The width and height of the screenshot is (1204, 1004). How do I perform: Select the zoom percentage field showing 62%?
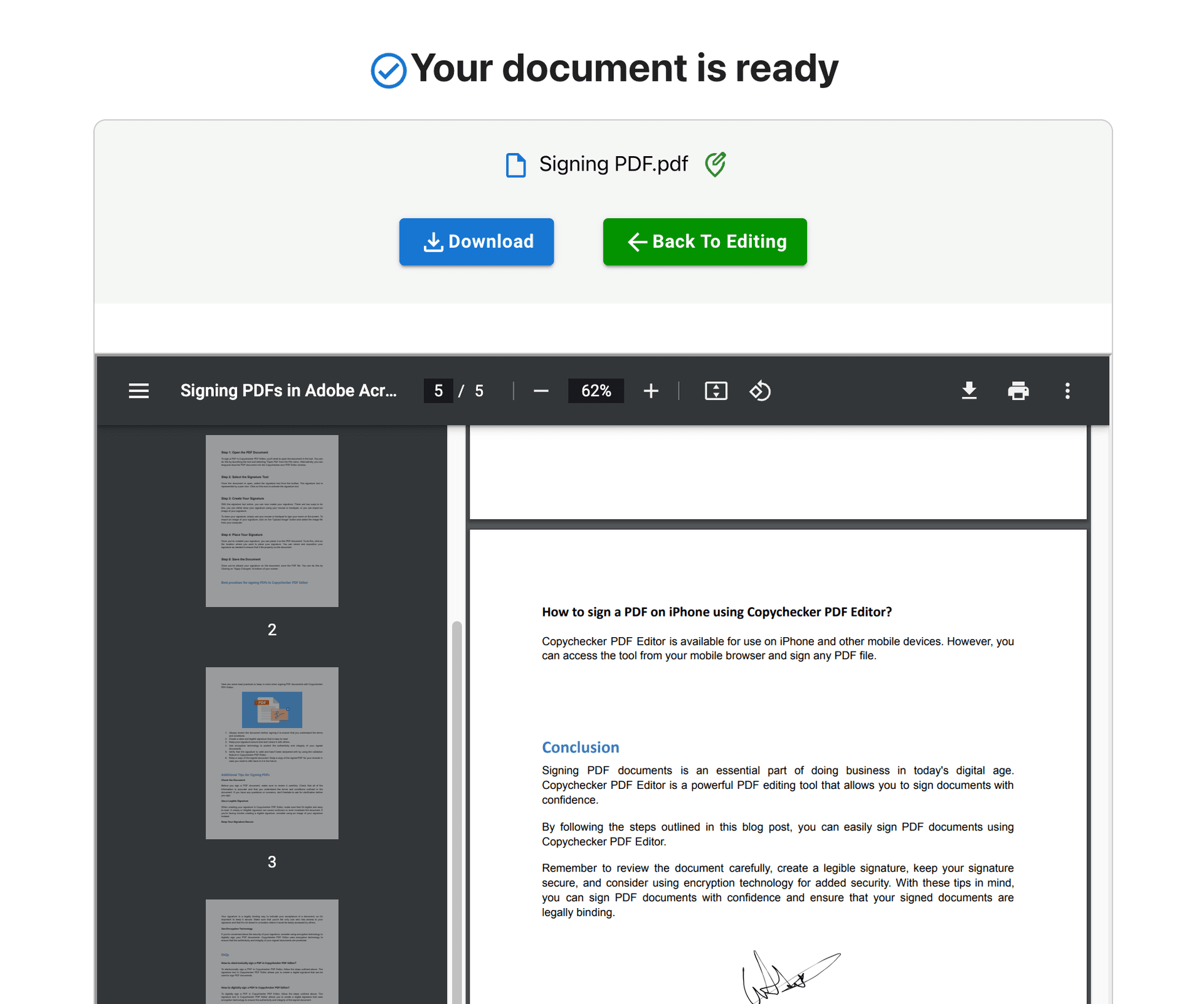tap(596, 391)
